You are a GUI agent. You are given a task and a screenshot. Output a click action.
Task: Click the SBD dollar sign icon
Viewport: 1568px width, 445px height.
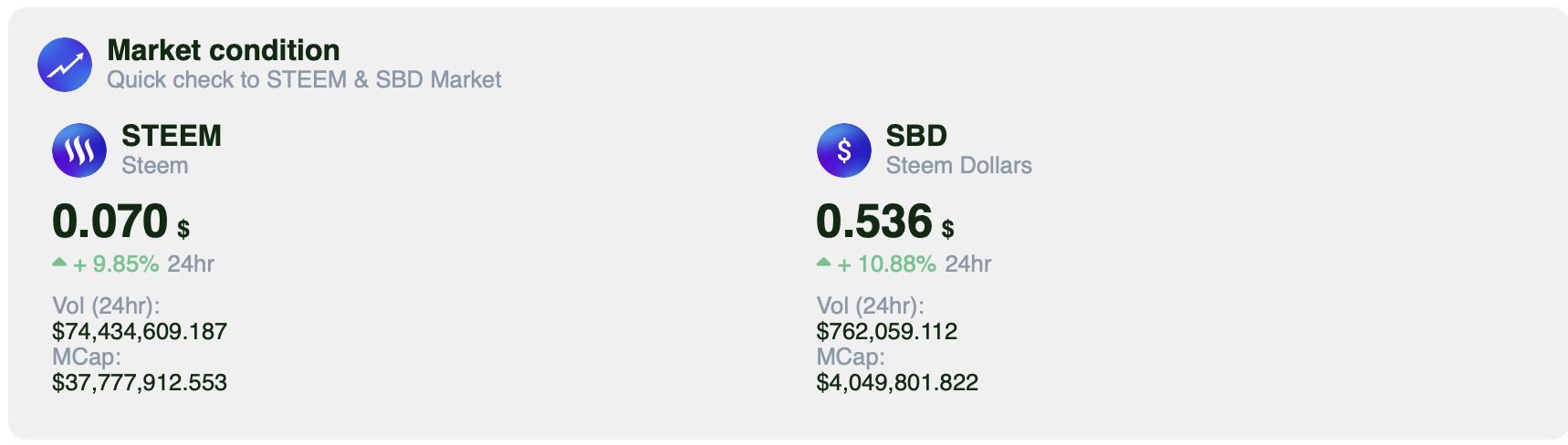coord(844,150)
